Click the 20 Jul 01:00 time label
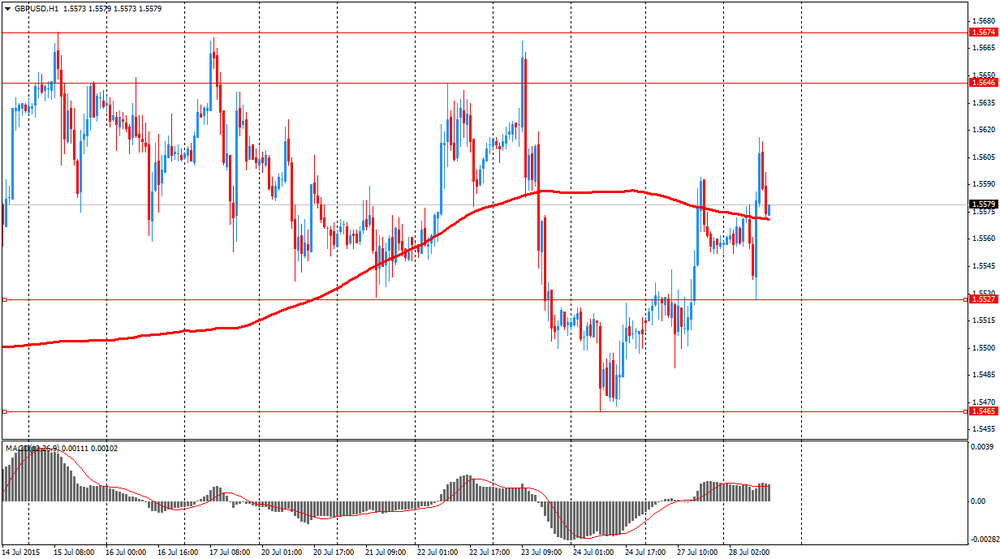Image resolution: width=1000 pixels, height=559 pixels. click(282, 552)
